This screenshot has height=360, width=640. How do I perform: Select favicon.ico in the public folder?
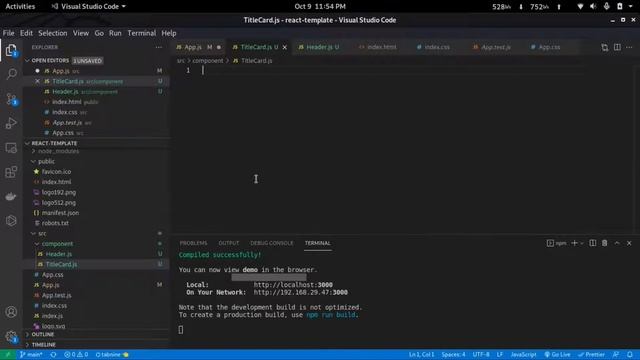click(56, 172)
